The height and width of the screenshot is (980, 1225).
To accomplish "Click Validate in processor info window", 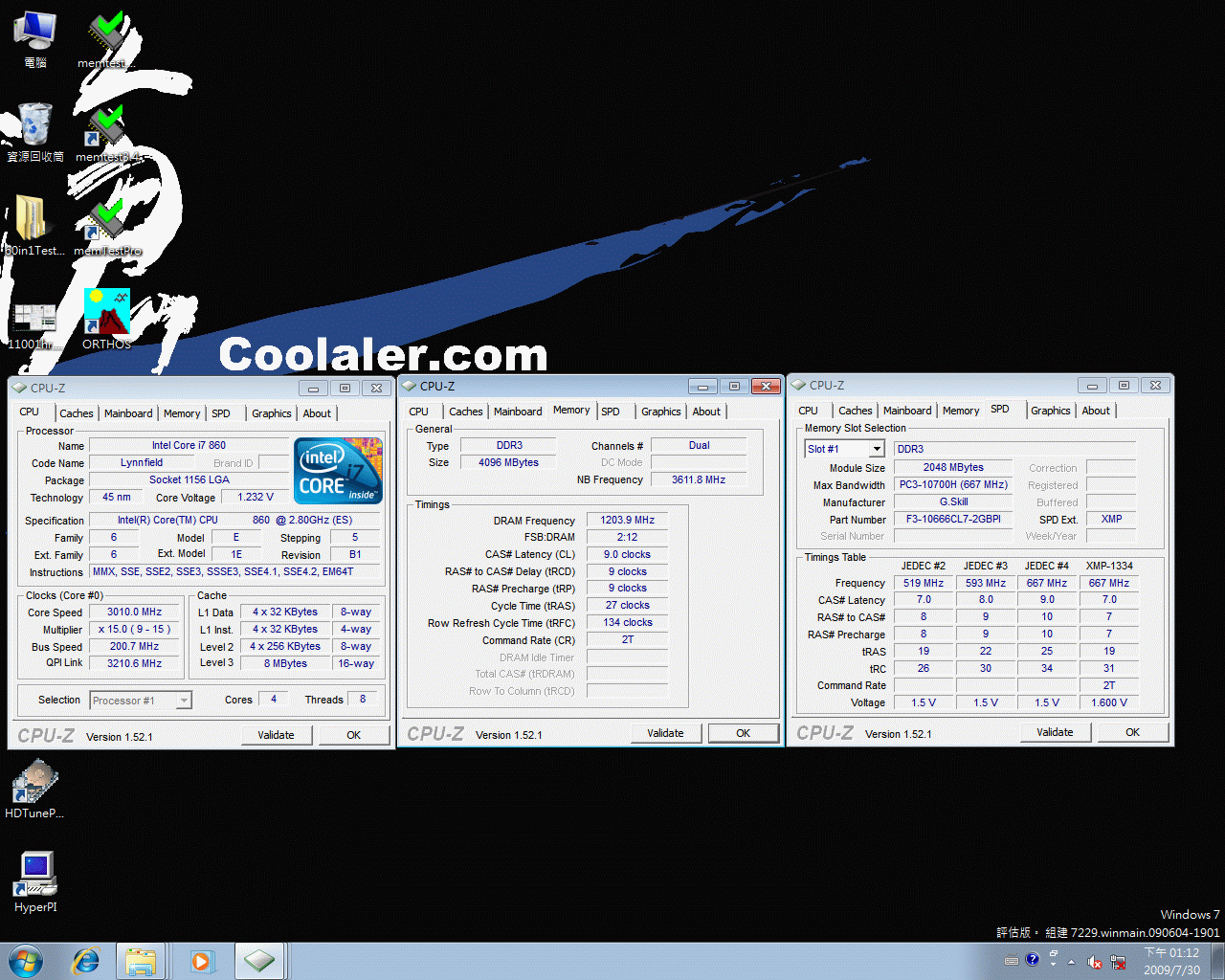I will tap(276, 735).
